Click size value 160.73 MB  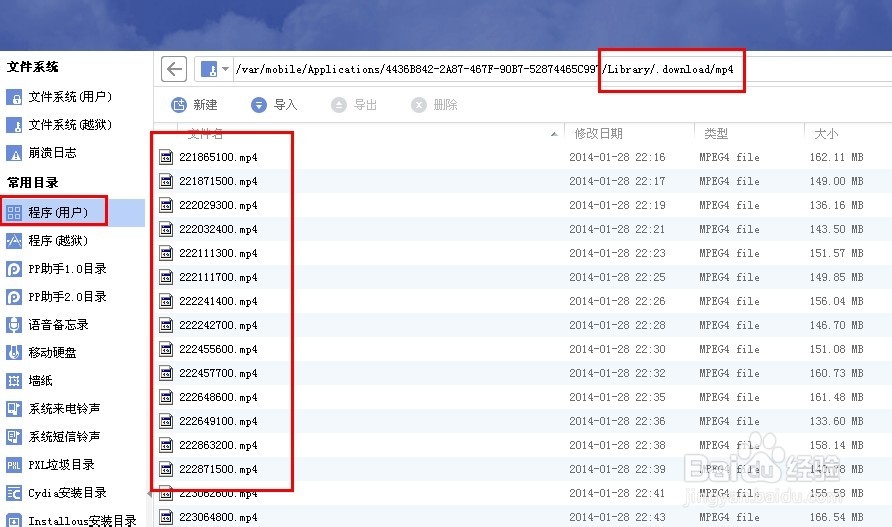[836, 373]
